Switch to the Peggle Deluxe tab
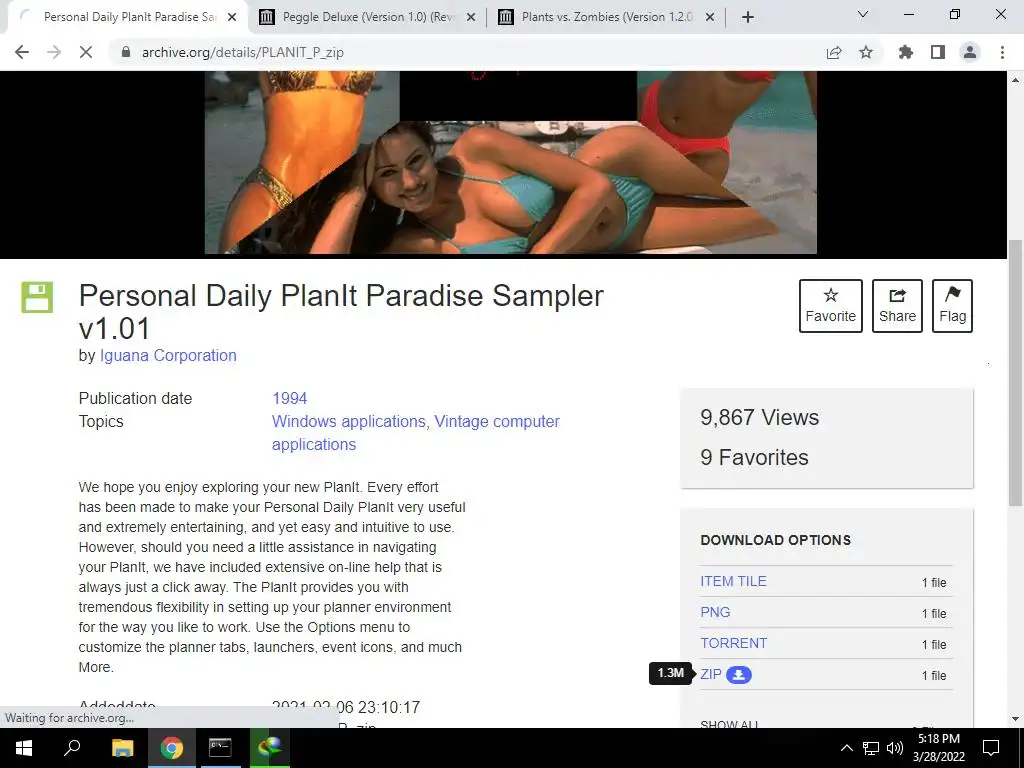 [368, 17]
